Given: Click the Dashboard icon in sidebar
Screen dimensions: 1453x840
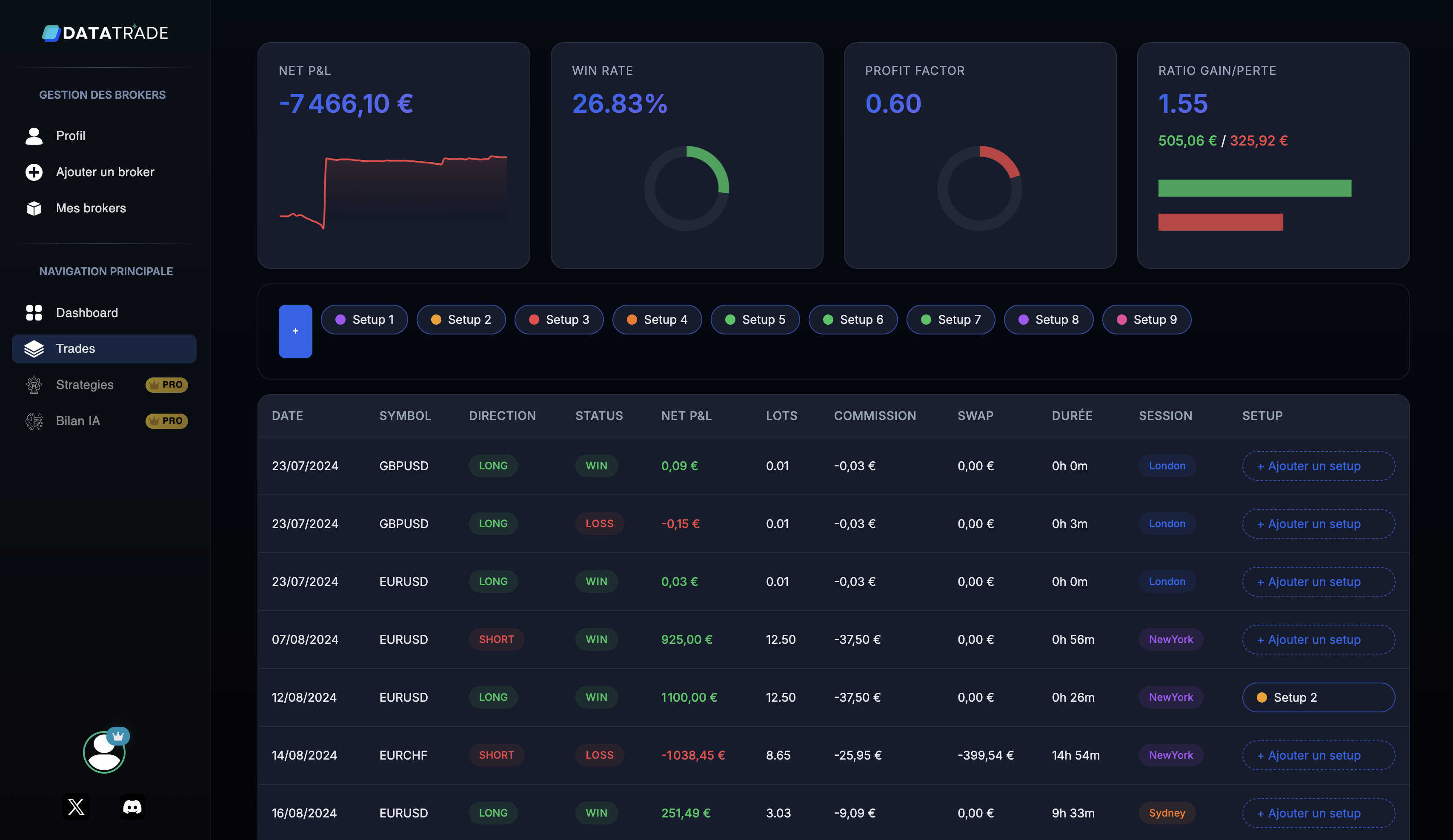Looking at the screenshot, I should pos(34,311).
